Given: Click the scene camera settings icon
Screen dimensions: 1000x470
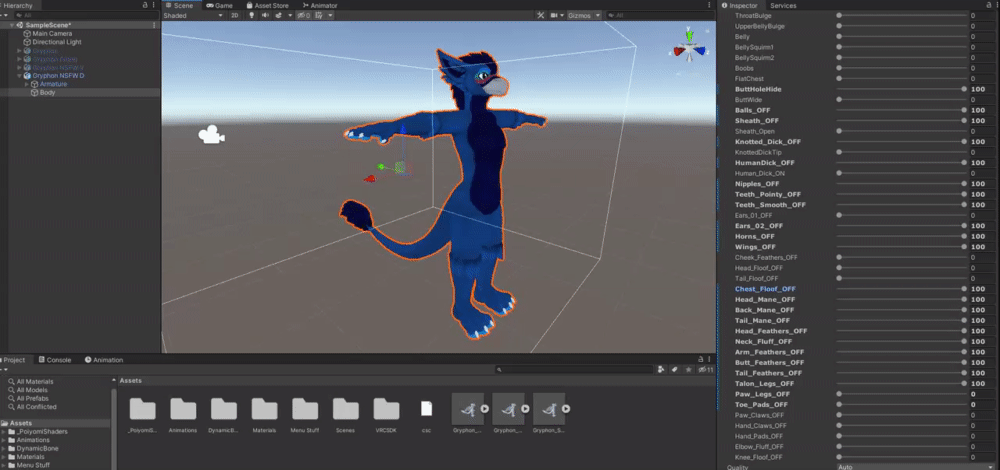Looking at the screenshot, I should [x=554, y=15].
